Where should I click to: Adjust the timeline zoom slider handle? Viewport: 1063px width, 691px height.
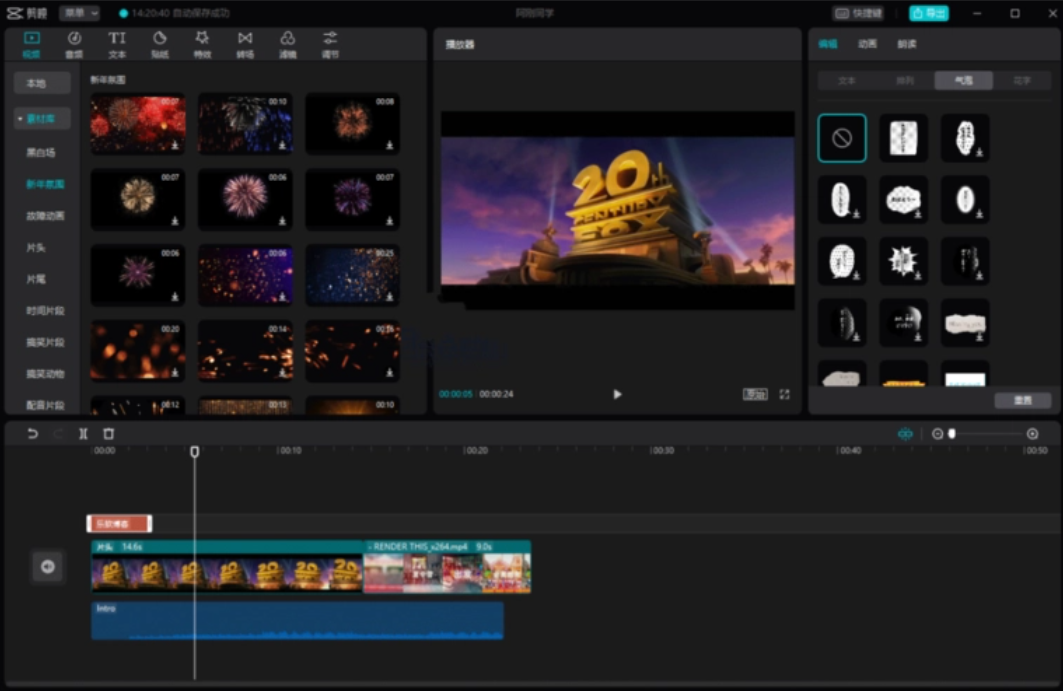tap(952, 434)
